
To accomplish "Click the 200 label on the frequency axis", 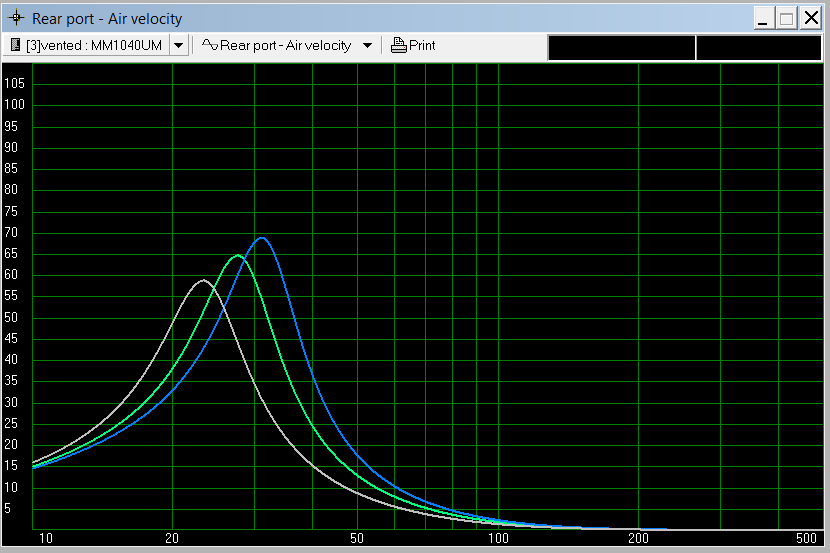I will pyautogui.click(x=638, y=538).
